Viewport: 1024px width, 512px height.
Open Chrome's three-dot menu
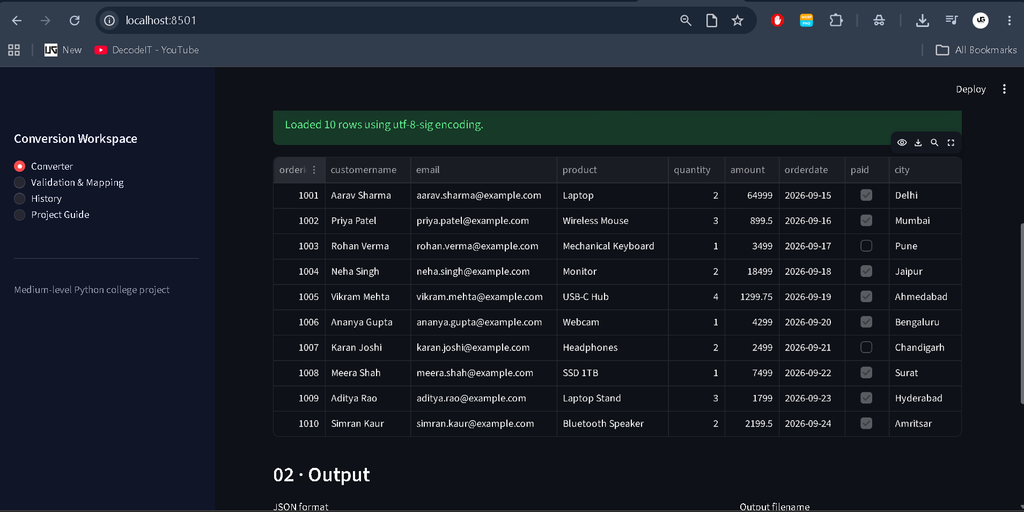pos(1008,20)
